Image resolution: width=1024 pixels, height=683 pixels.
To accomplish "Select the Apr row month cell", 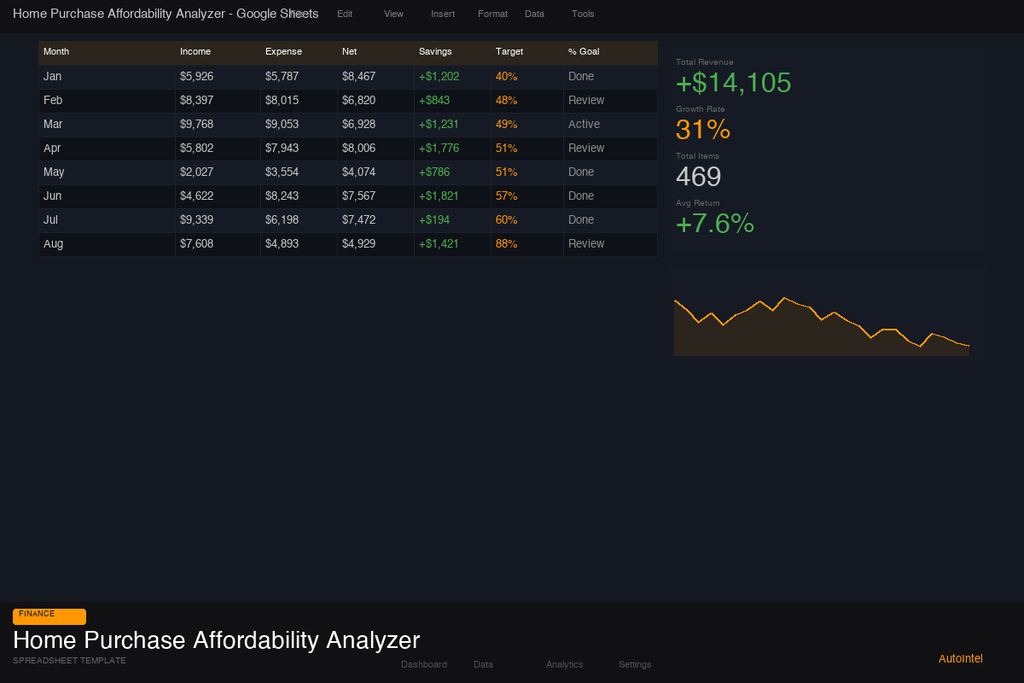I will tap(107, 148).
